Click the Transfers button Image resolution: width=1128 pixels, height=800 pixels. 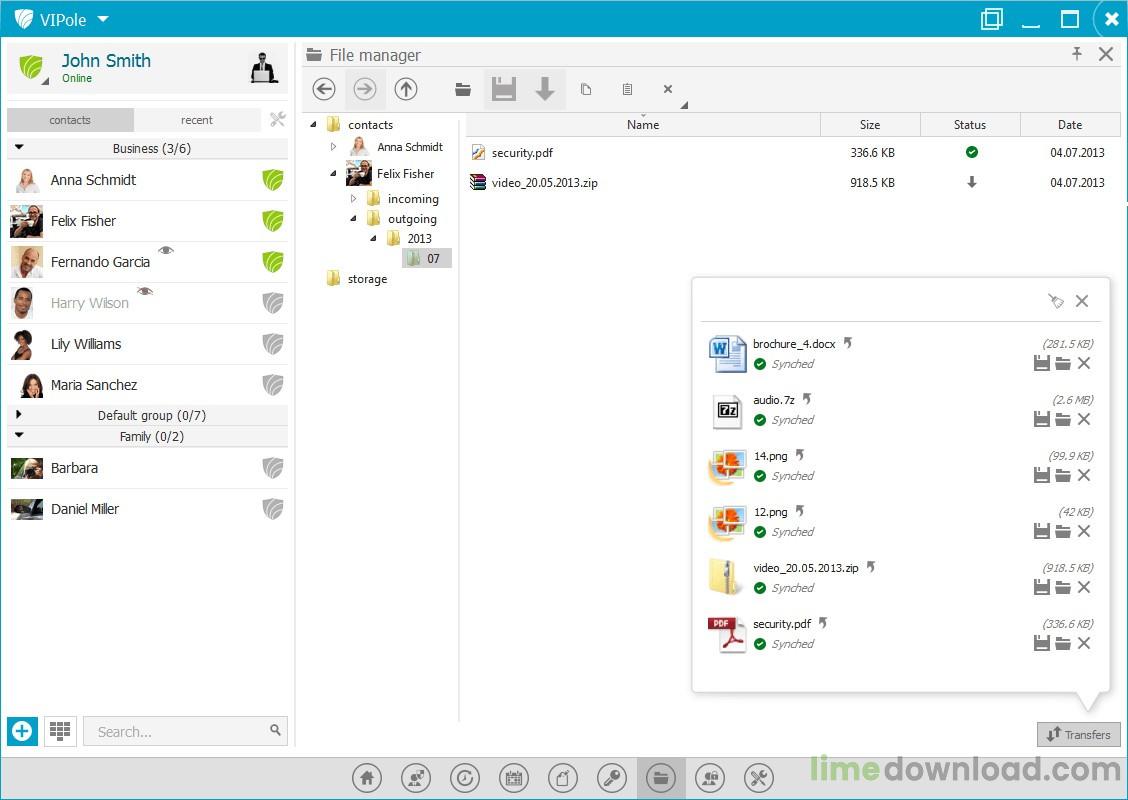1078,734
